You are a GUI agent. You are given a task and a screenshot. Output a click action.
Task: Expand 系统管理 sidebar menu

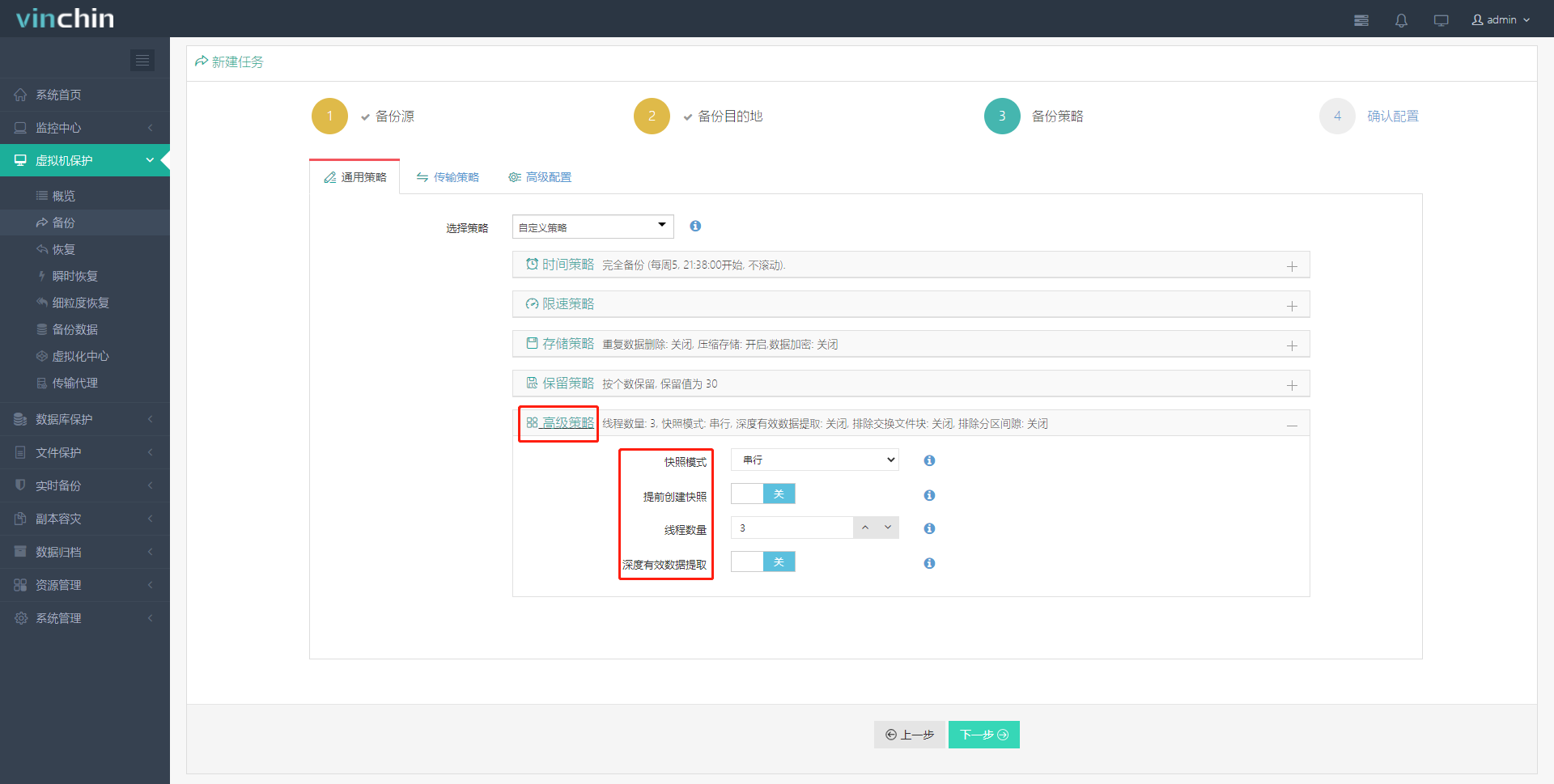tap(85, 618)
